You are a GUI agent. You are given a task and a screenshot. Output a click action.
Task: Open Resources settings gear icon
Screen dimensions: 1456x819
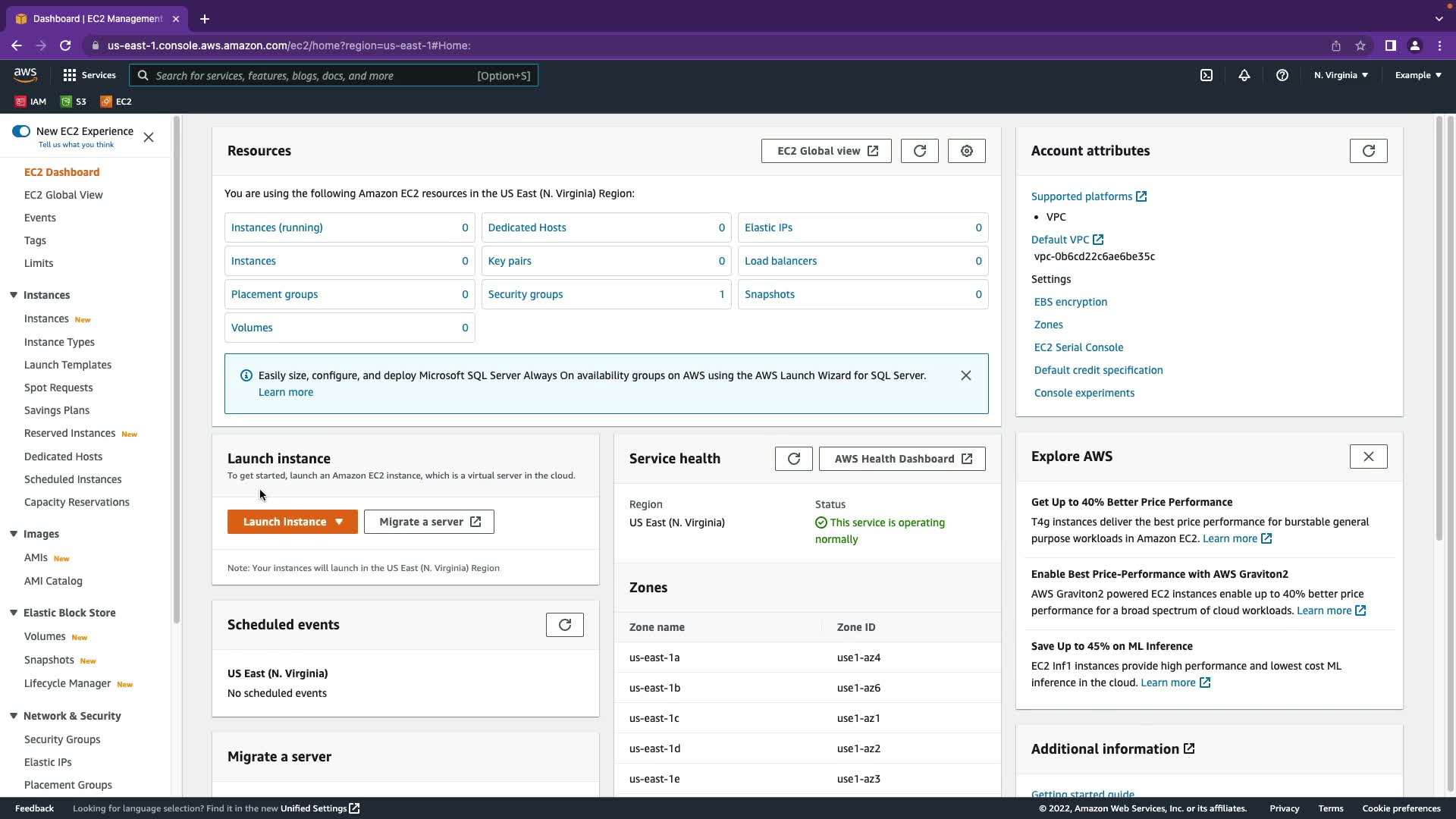(966, 151)
